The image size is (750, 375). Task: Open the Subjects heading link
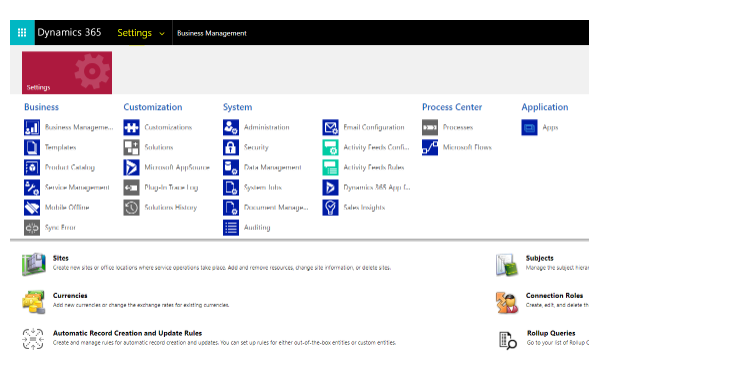point(540,258)
